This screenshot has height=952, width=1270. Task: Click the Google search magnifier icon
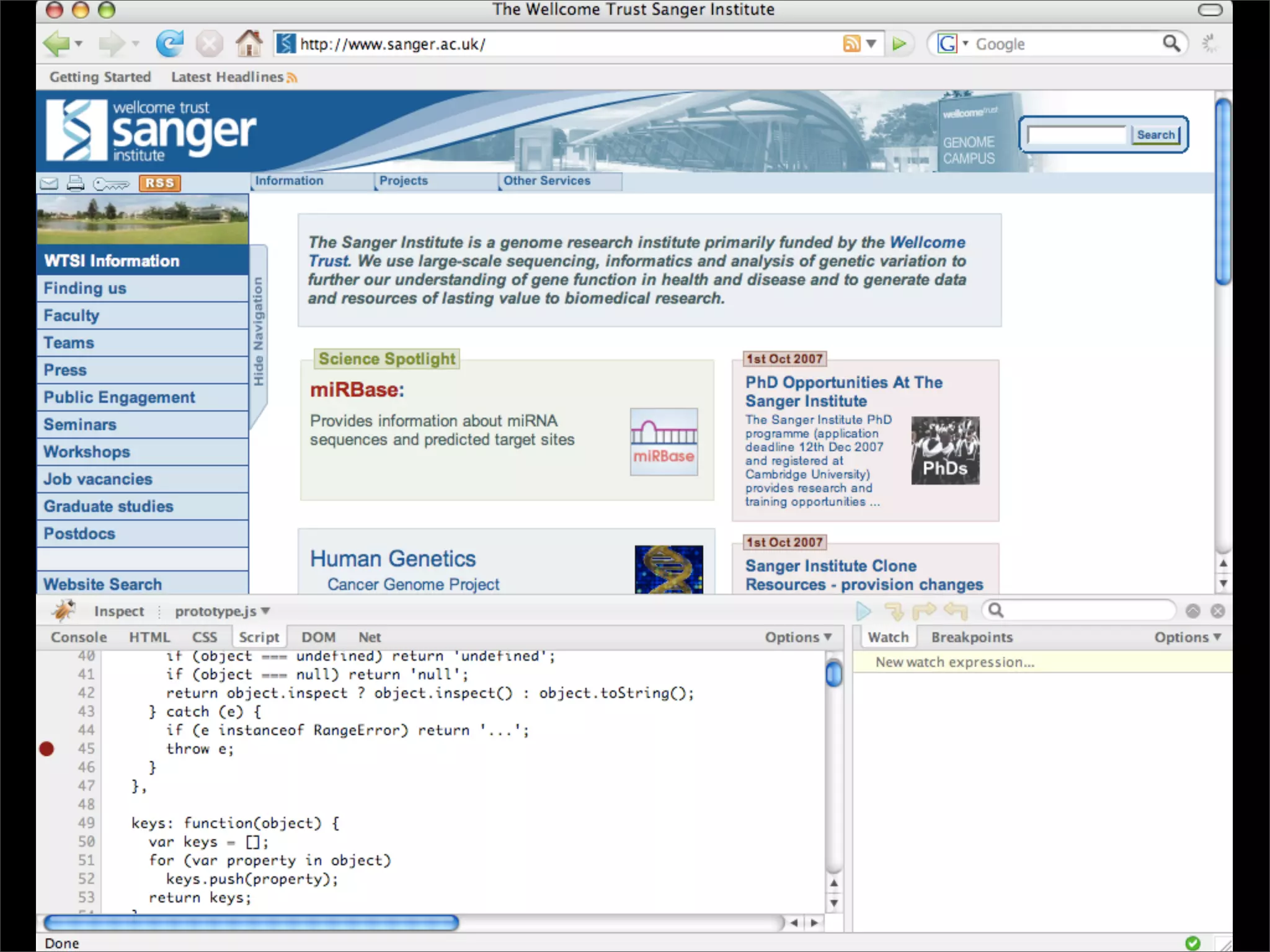[1171, 43]
